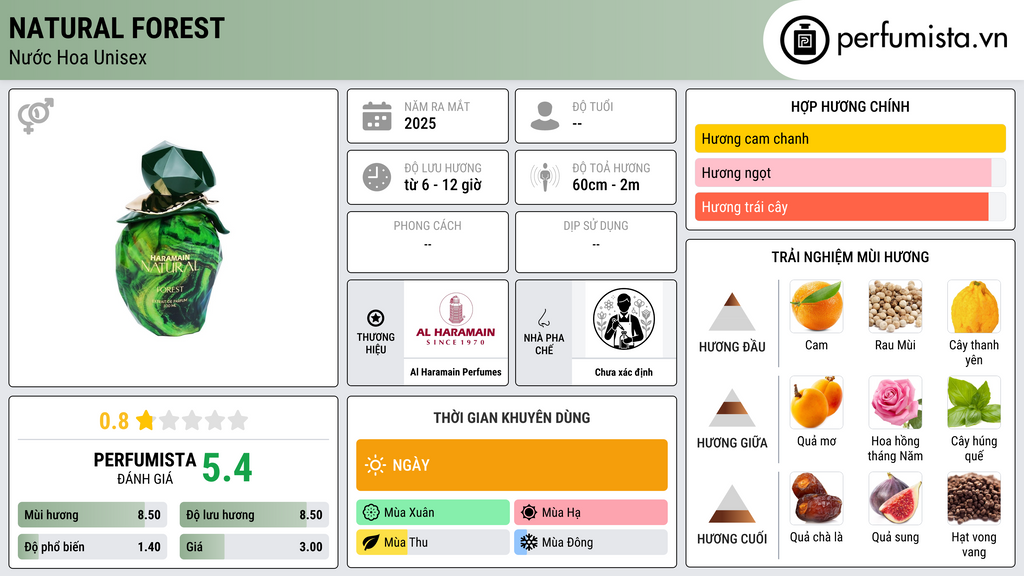This screenshot has height=576, width=1024.
Task: Click the flower icon for Mùa Xuân
Action: (x=371, y=513)
